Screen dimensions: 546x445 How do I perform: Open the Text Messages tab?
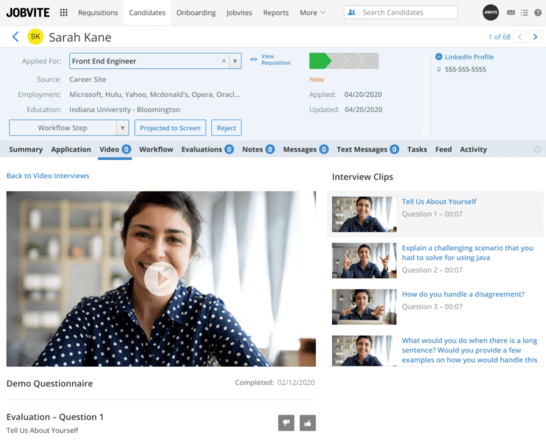tap(368, 149)
